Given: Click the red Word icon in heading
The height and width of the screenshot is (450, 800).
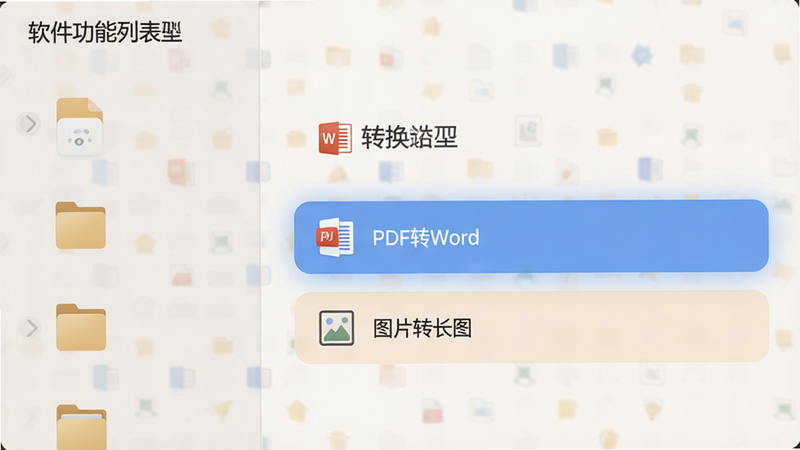Looking at the screenshot, I should point(335,138).
